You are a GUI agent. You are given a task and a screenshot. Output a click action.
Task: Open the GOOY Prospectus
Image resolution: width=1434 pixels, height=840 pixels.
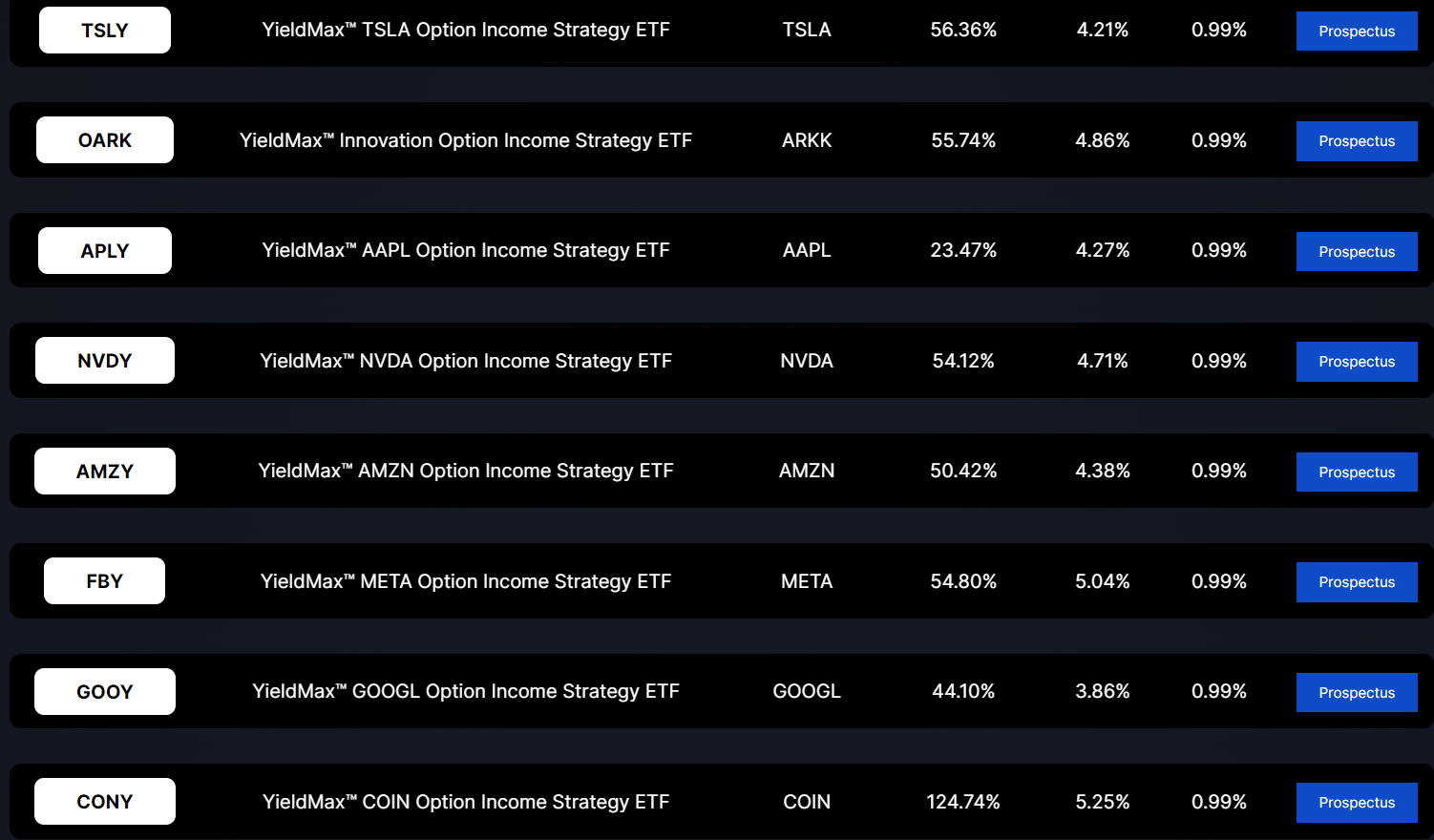1356,692
